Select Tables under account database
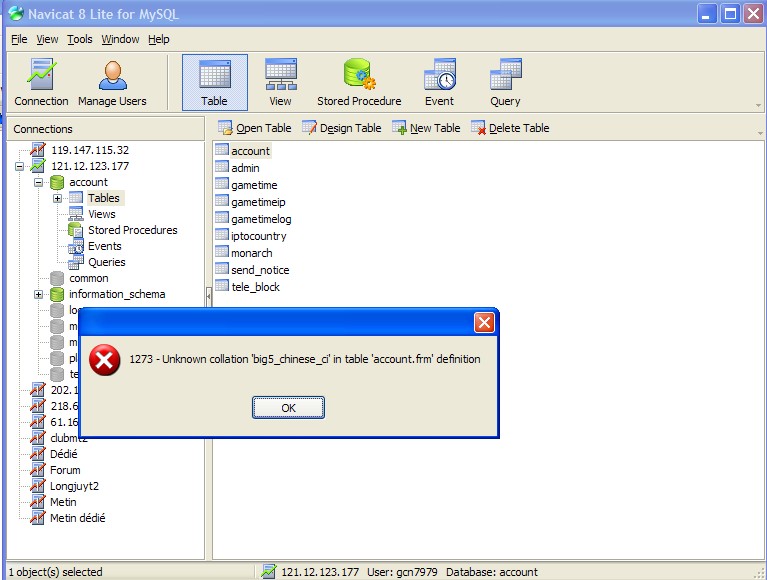 (104, 198)
